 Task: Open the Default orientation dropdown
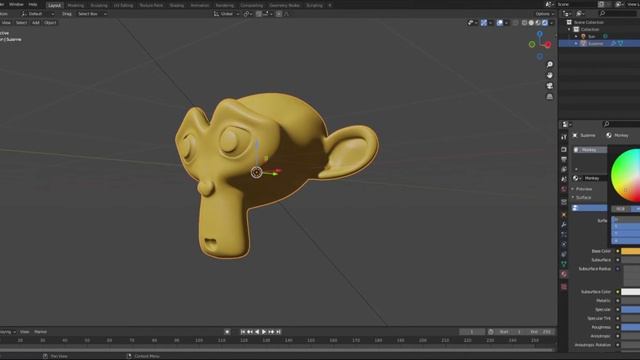[x=38, y=14]
